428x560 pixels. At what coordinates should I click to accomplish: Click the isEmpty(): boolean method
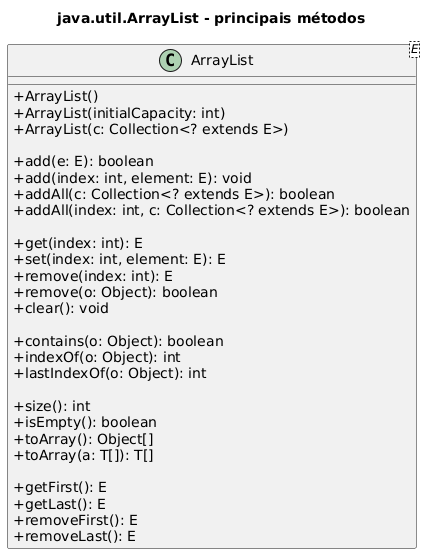(85, 422)
